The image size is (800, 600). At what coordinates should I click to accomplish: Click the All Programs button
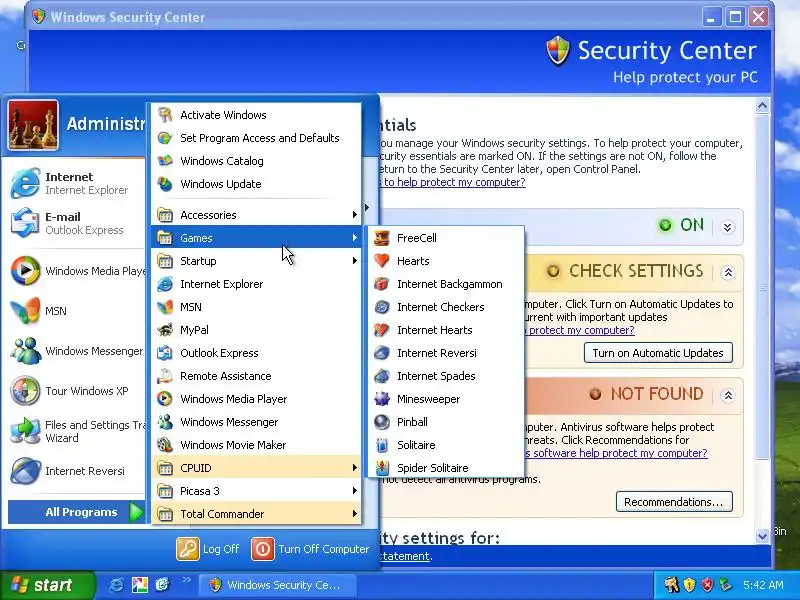click(77, 512)
